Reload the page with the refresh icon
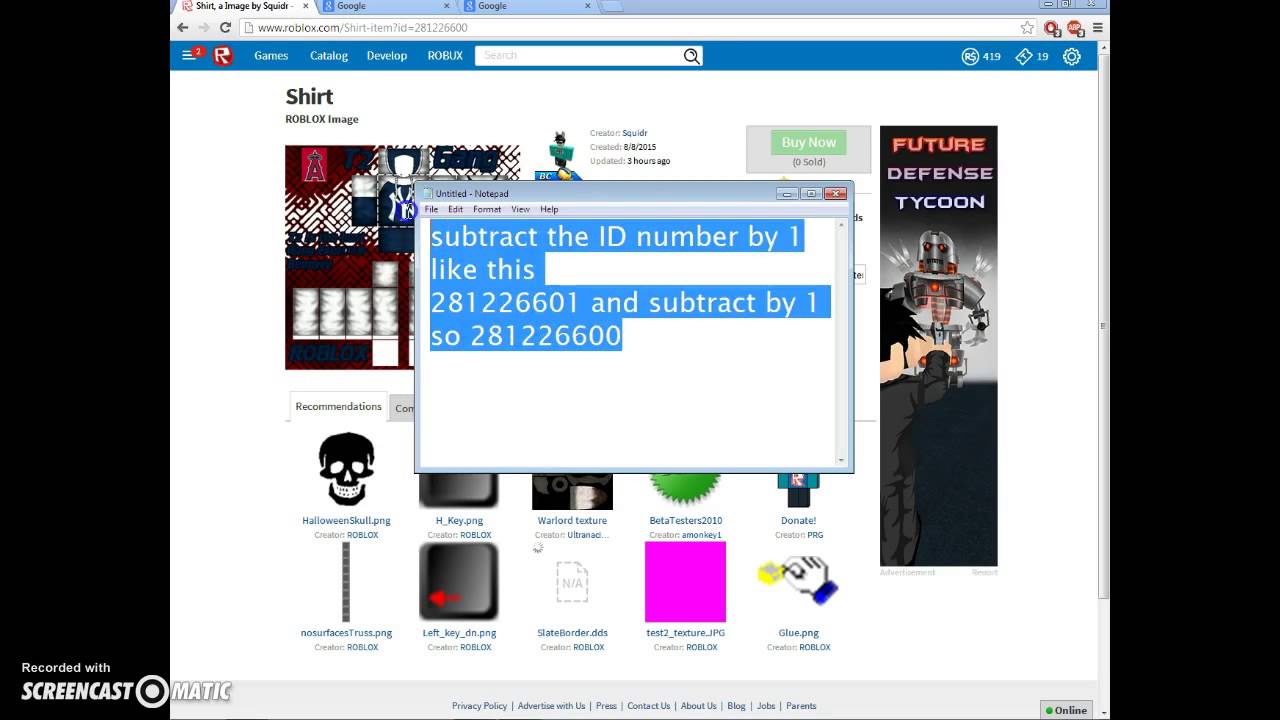The width and height of the screenshot is (1280, 720). click(225, 28)
